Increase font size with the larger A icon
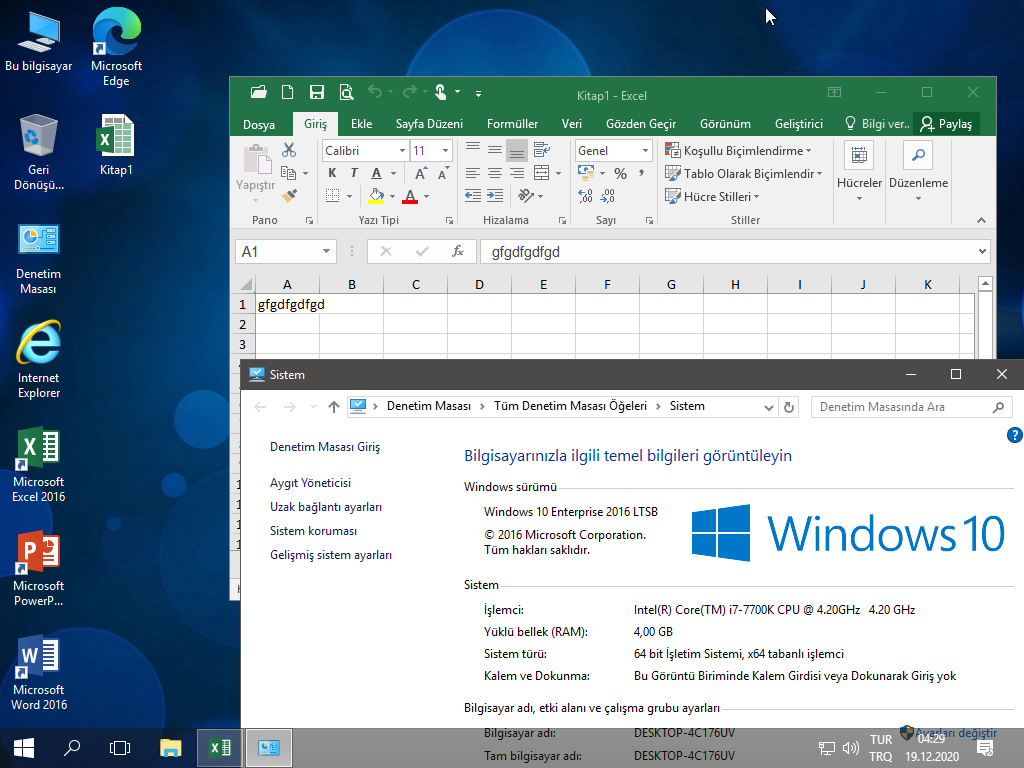The image size is (1024, 768). pos(421,173)
